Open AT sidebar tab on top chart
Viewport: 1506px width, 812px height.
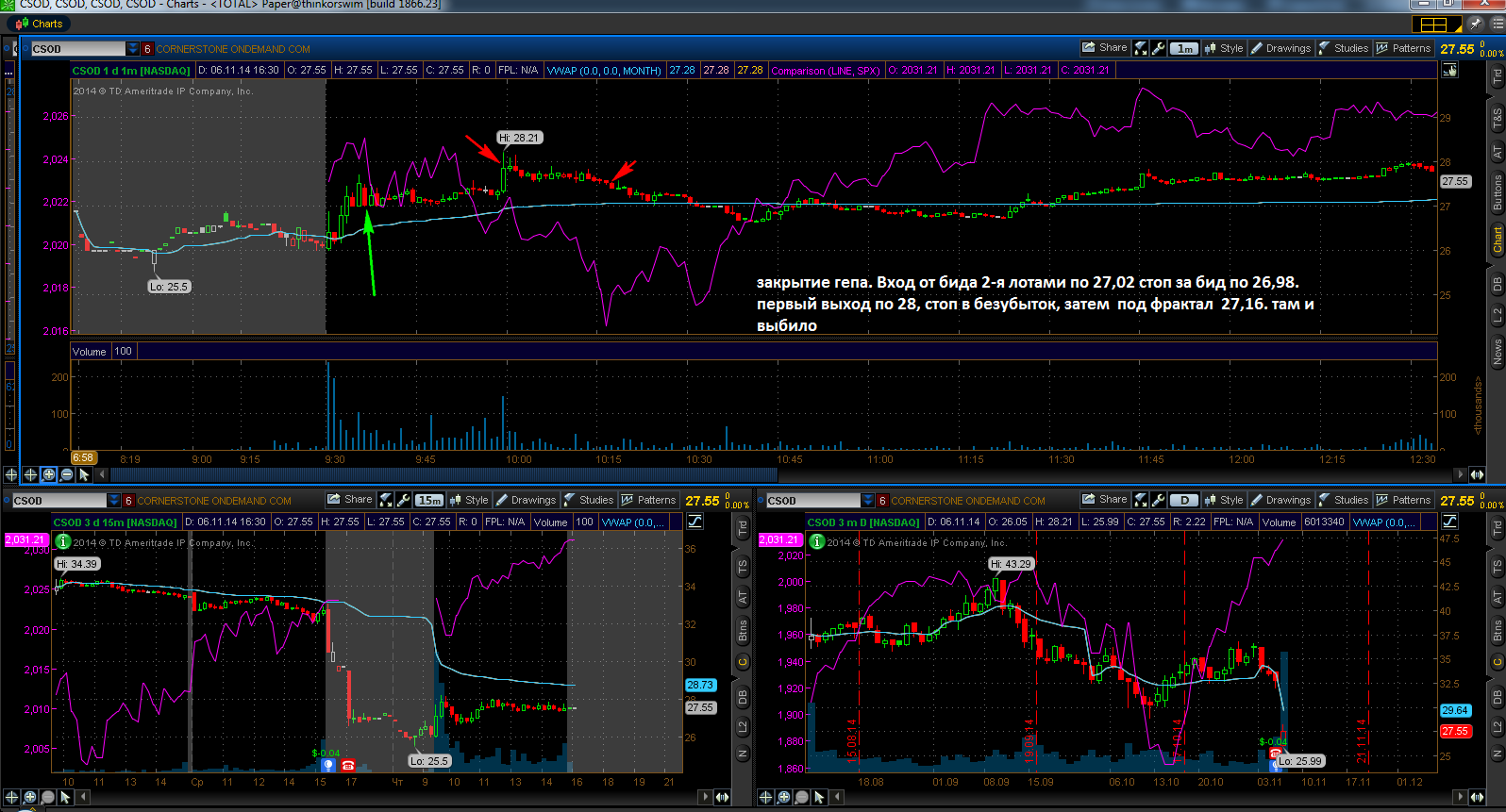point(1497,151)
